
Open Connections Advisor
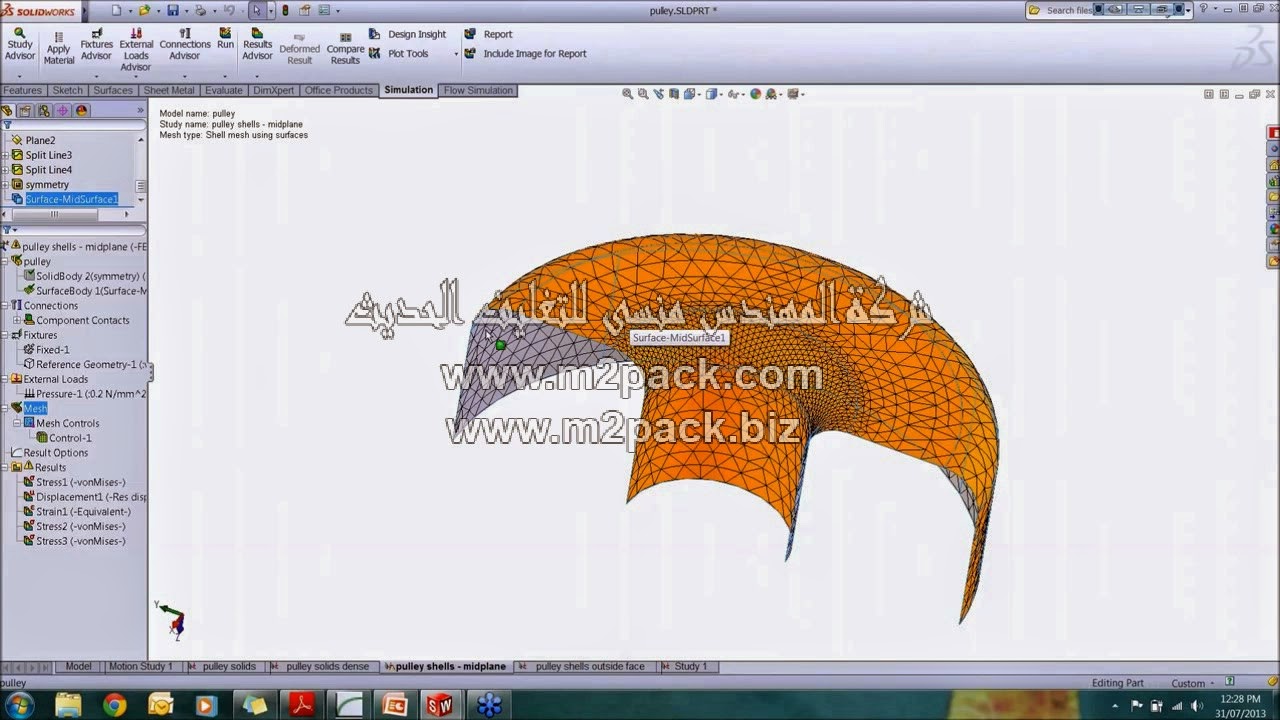click(185, 44)
